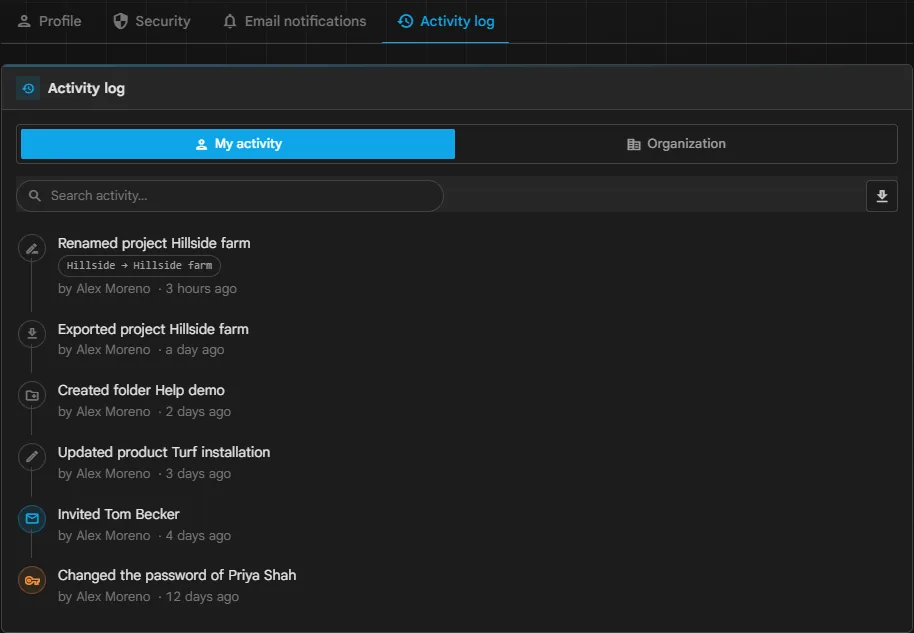Click the "Activity log" panel title
Screen dimensions: 914x633
[86, 89]
